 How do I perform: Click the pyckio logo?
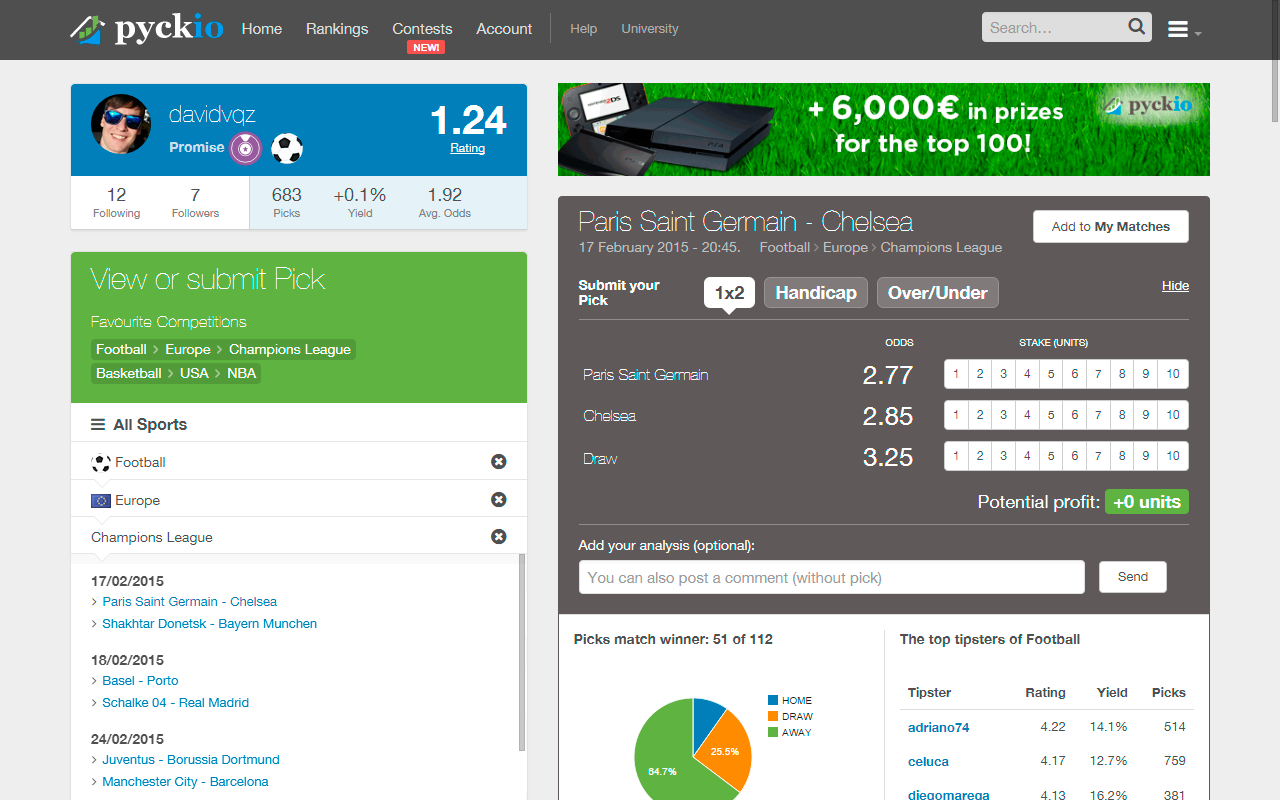[147, 28]
